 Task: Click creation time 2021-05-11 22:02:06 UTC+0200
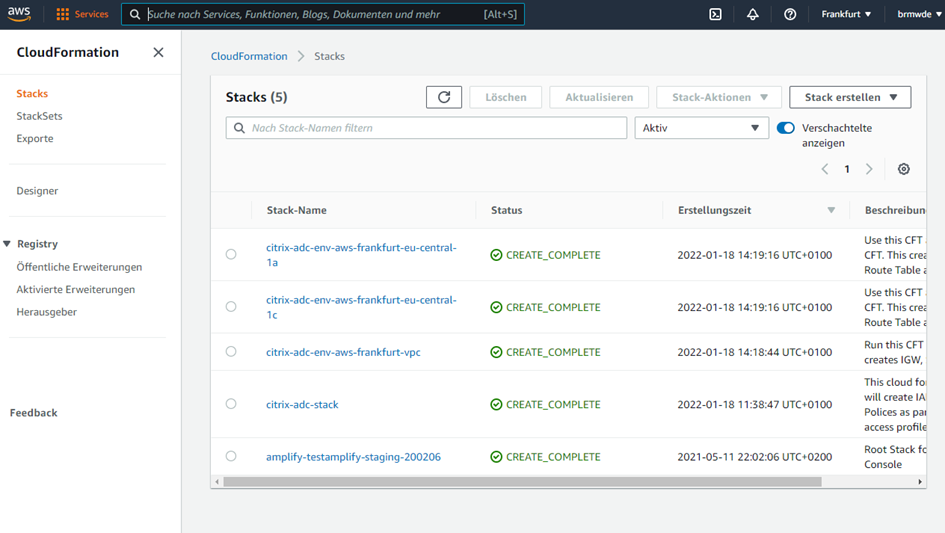point(755,457)
